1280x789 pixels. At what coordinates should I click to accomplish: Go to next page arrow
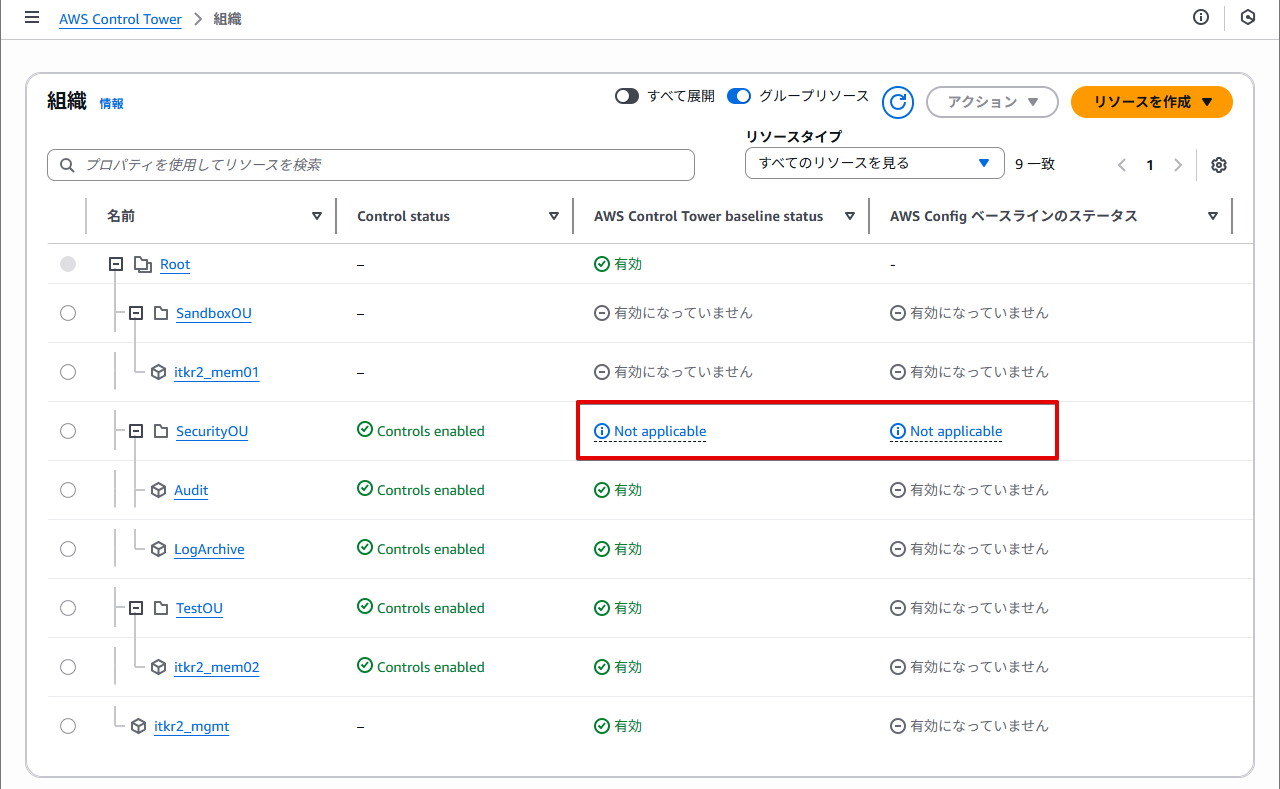click(1178, 165)
